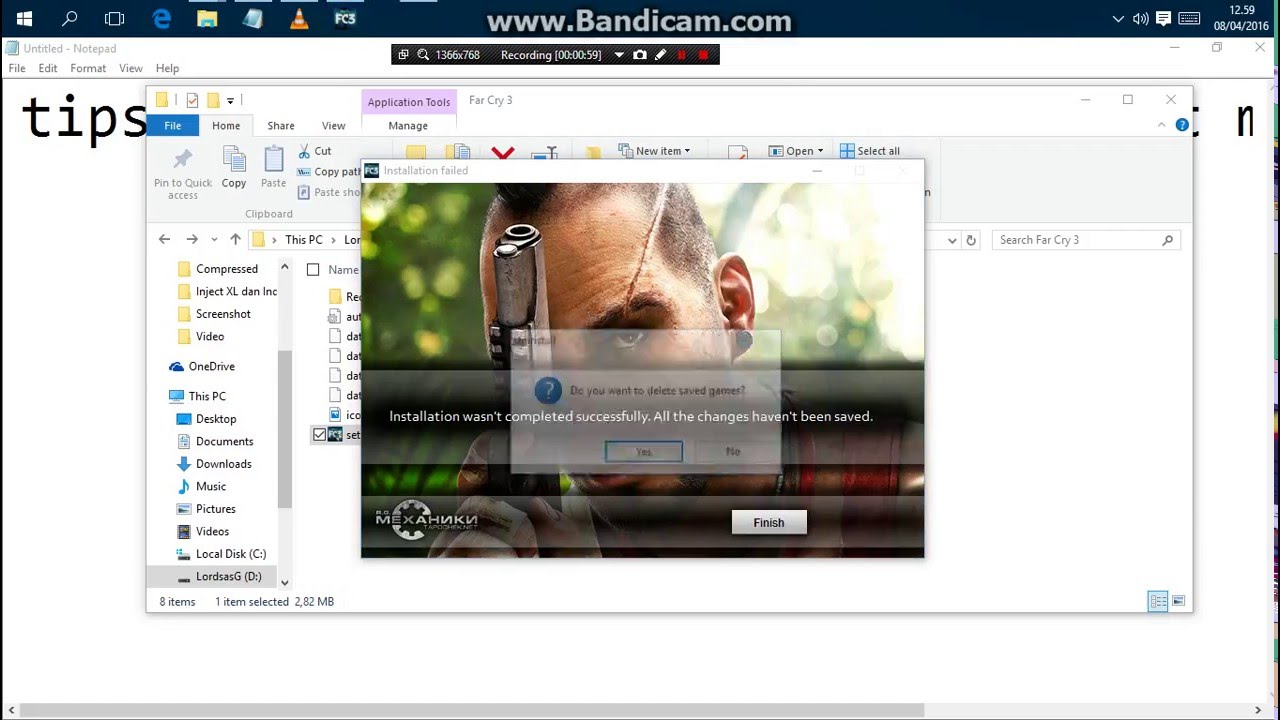Open the File Explorer taskbar icon
The width and height of the screenshot is (1280, 720).
pos(207,18)
